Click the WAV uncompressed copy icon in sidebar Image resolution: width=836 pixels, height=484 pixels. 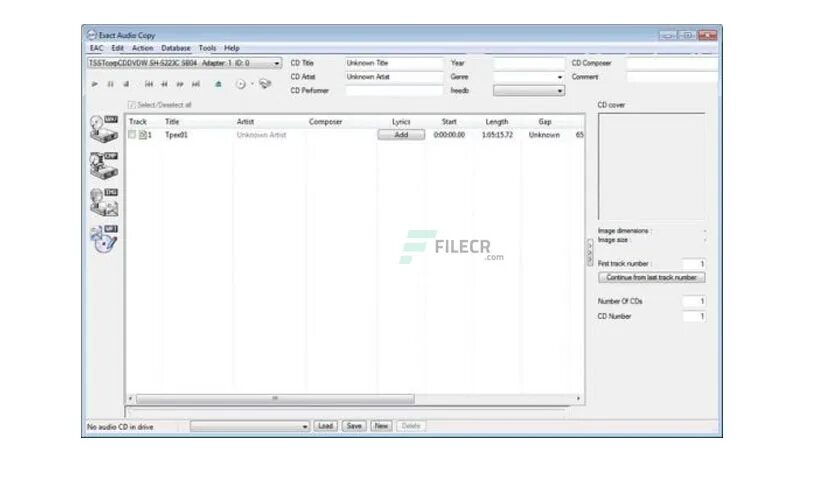click(x=104, y=128)
